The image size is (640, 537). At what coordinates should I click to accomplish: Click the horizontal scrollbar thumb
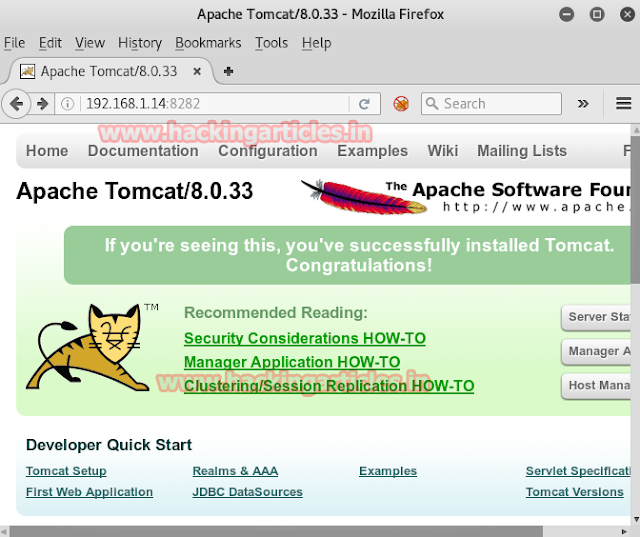click(x=276, y=532)
